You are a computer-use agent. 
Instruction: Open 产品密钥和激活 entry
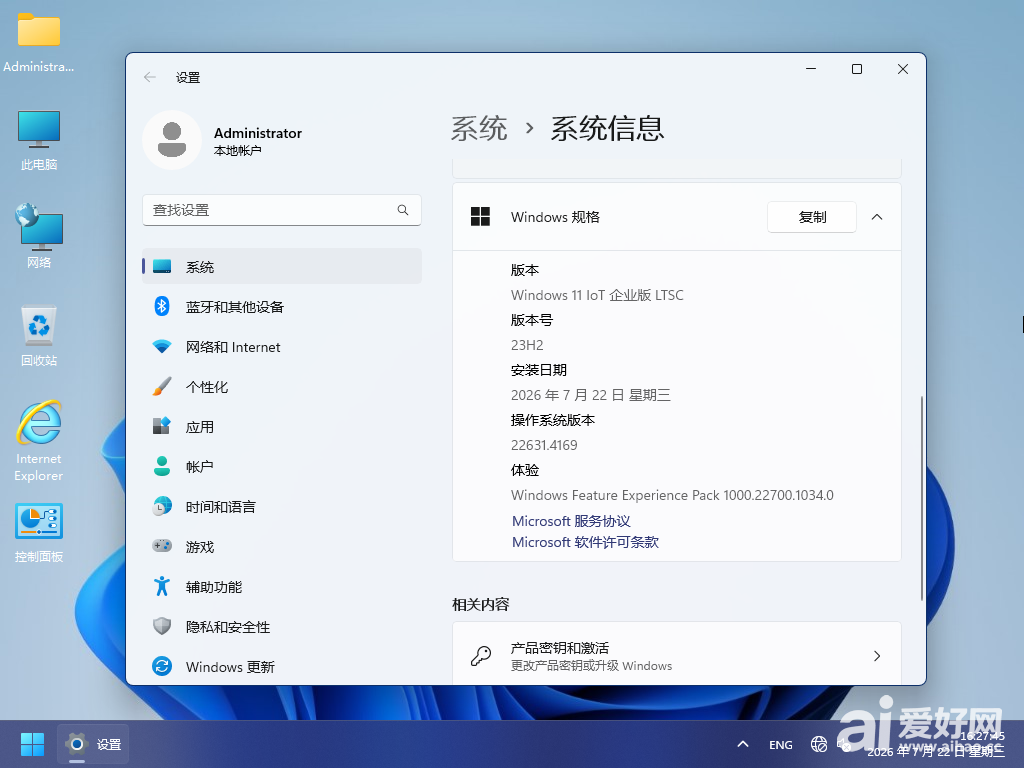click(x=677, y=654)
